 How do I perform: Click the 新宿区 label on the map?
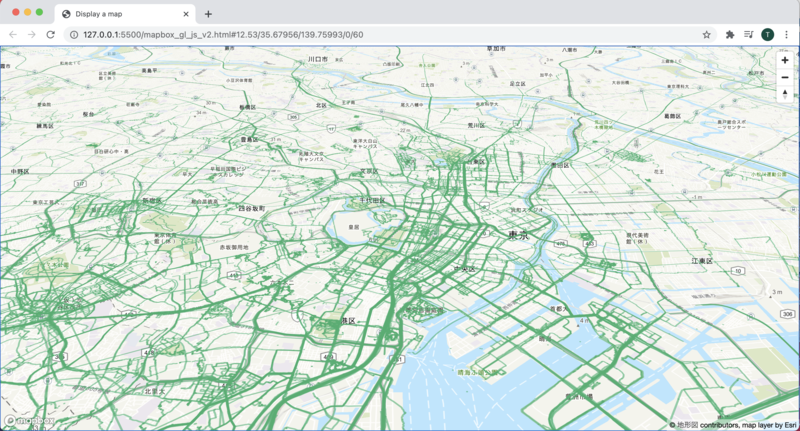pyautogui.click(x=152, y=200)
